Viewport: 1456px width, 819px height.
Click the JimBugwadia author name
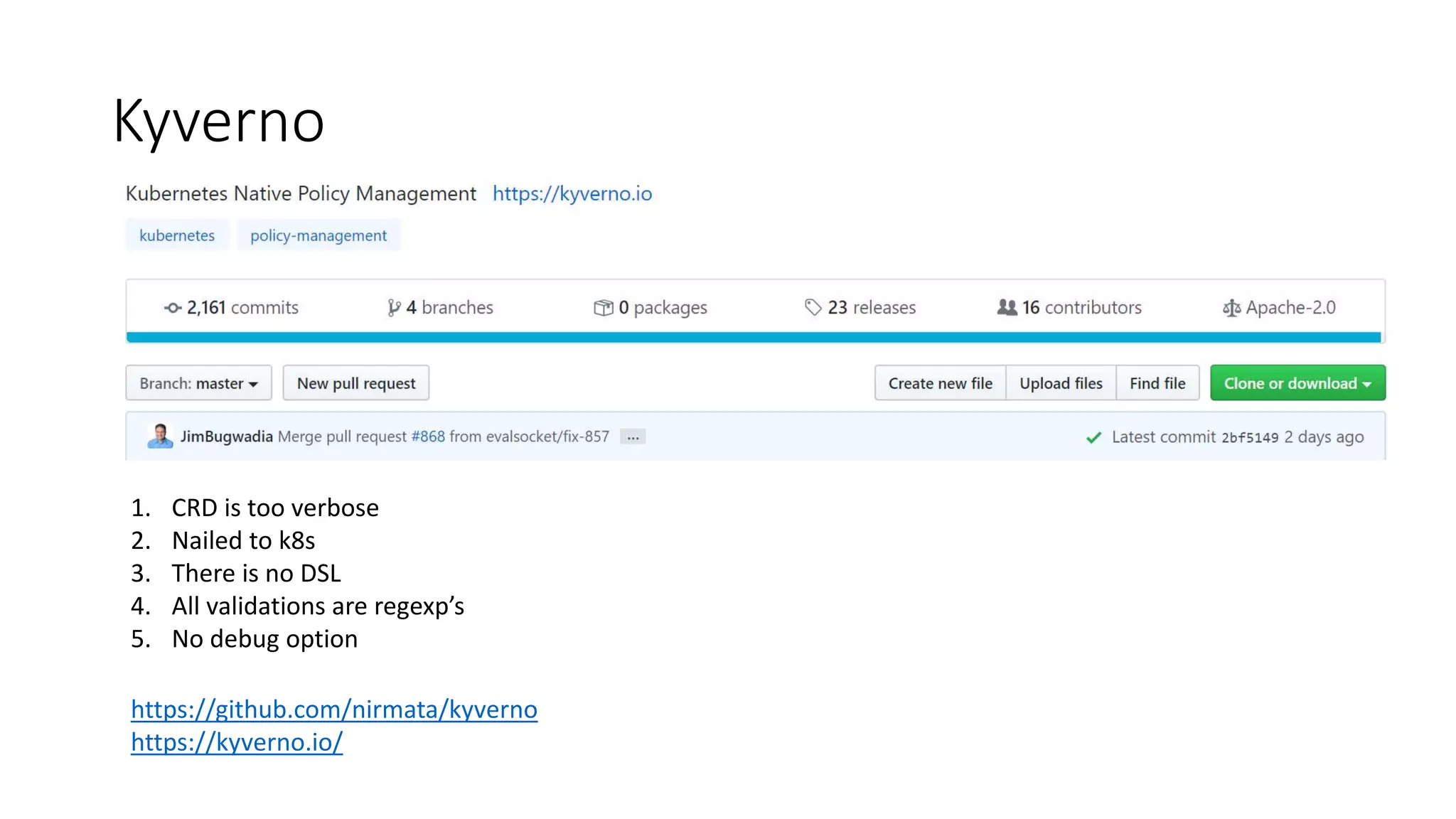[226, 437]
